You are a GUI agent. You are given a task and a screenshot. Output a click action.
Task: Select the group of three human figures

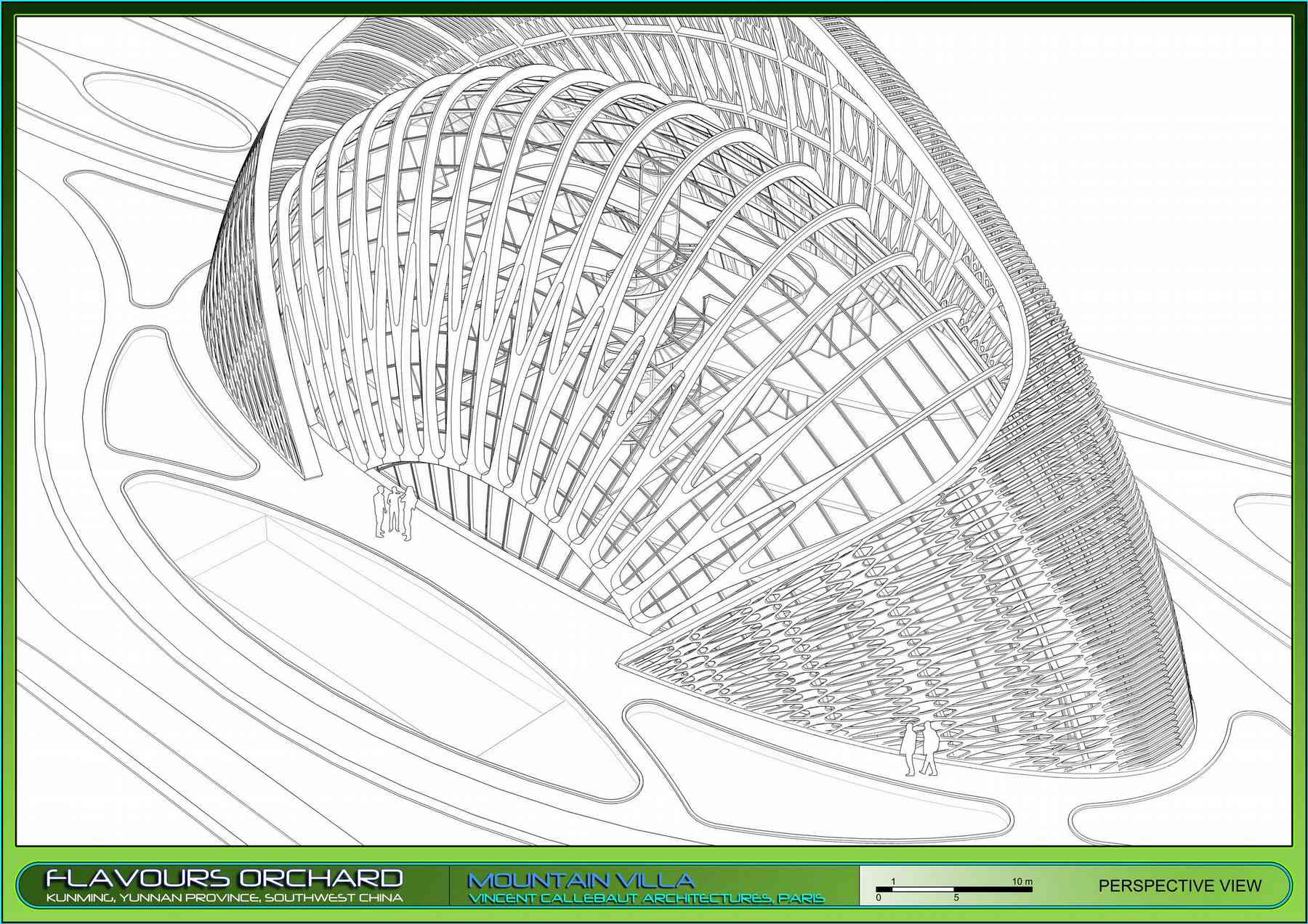point(393,511)
